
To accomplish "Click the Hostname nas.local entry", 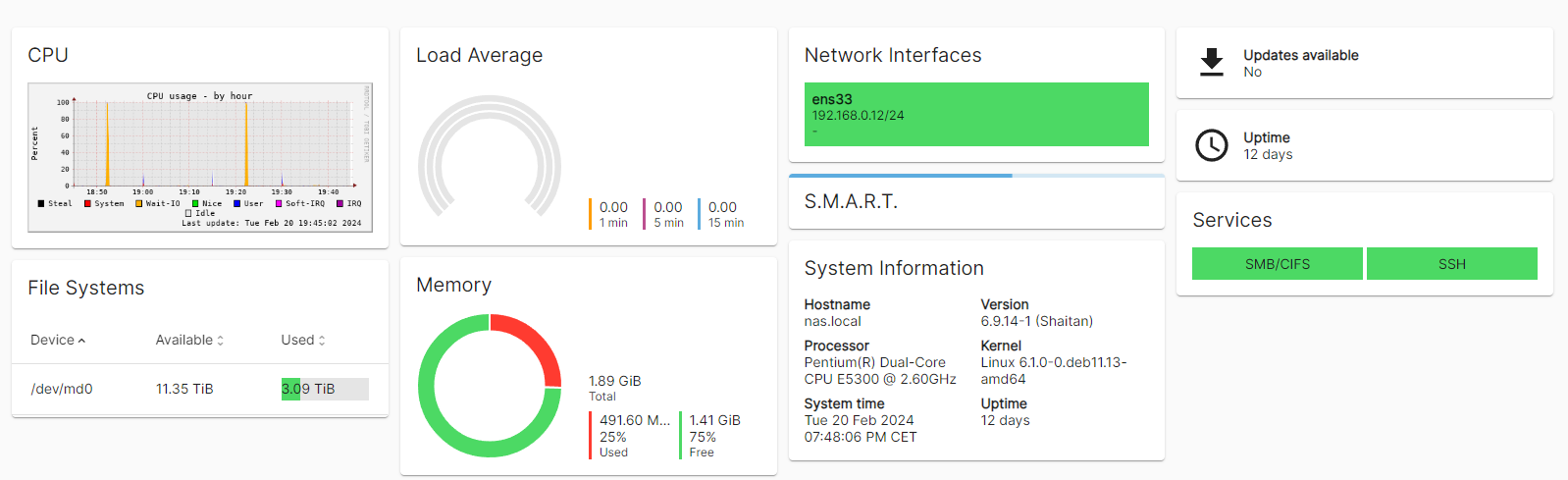I will coord(836,313).
